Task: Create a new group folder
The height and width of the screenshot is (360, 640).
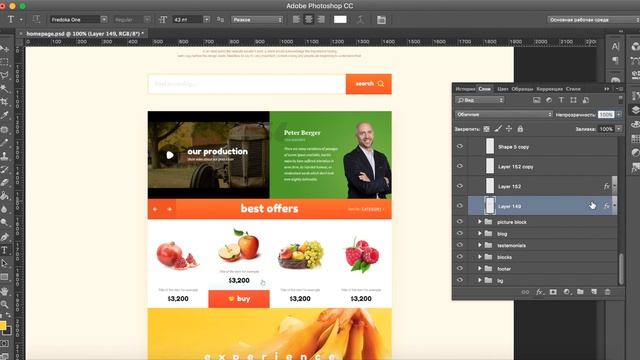Action: (x=580, y=292)
